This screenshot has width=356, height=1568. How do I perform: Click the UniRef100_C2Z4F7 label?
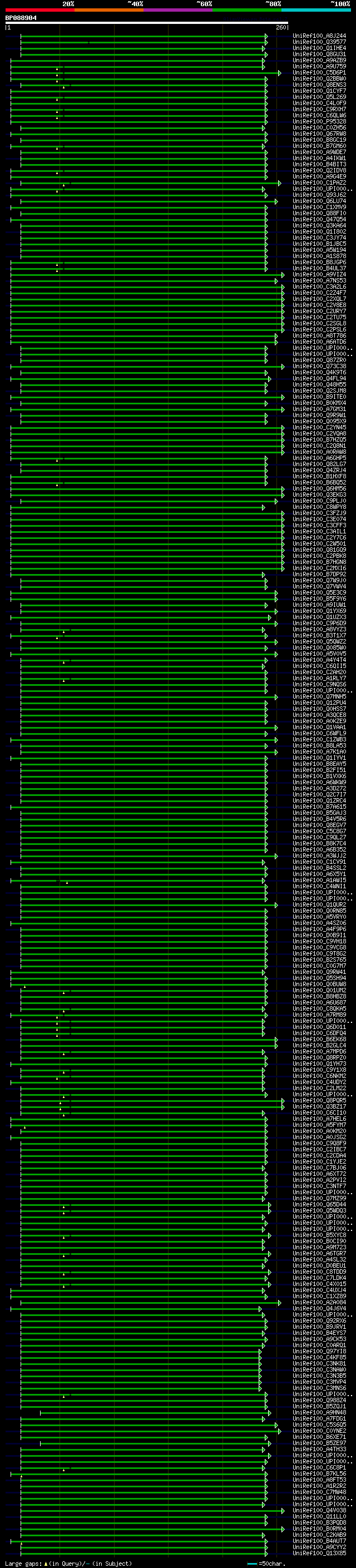tap(319, 293)
